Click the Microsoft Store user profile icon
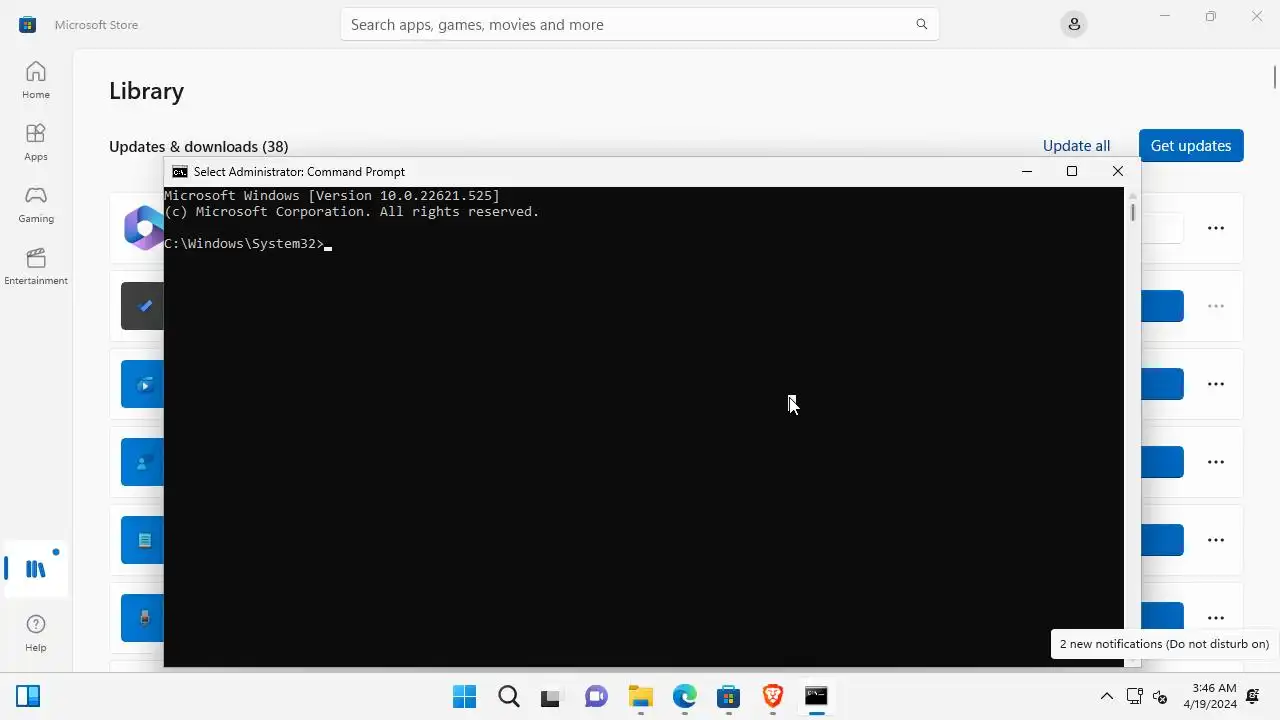Image resolution: width=1280 pixels, height=720 pixels. tap(1074, 24)
